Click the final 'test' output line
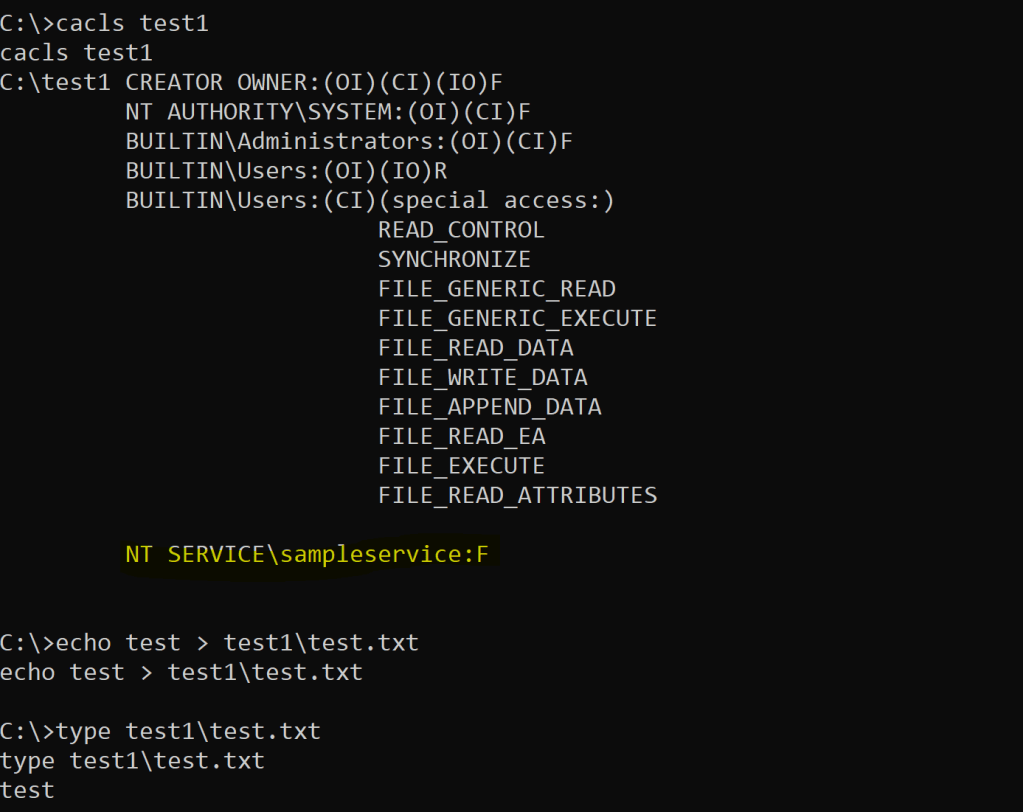Image resolution: width=1023 pixels, height=812 pixels. click(27, 791)
